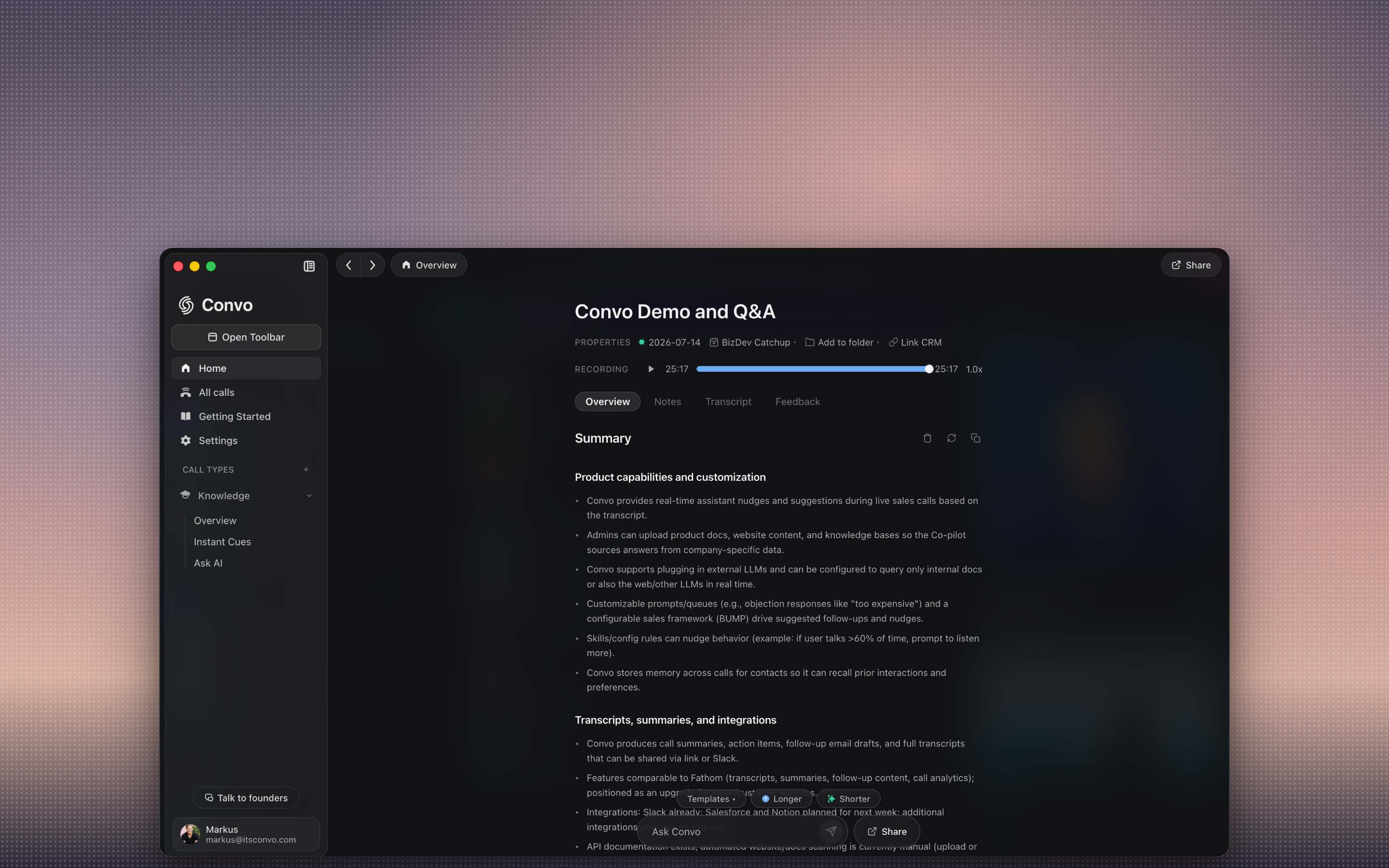Click Markus's profile avatar

[190, 834]
